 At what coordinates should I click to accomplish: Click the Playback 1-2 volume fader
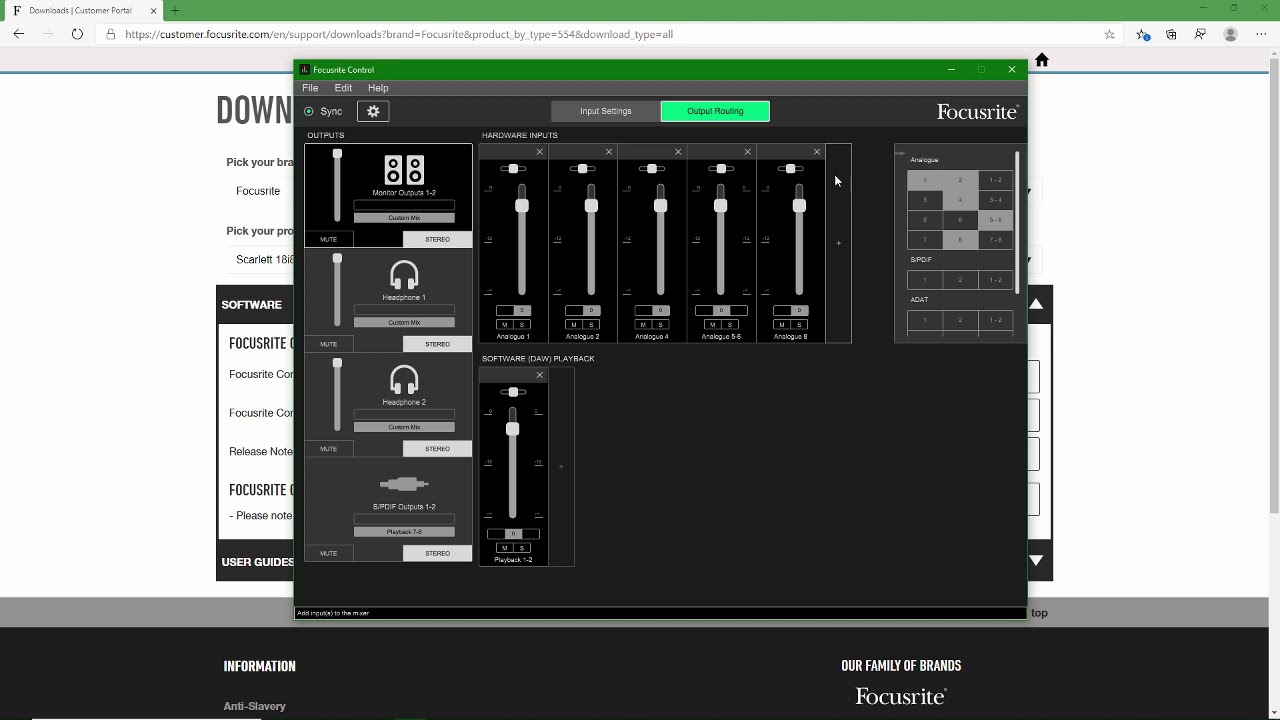click(x=513, y=429)
